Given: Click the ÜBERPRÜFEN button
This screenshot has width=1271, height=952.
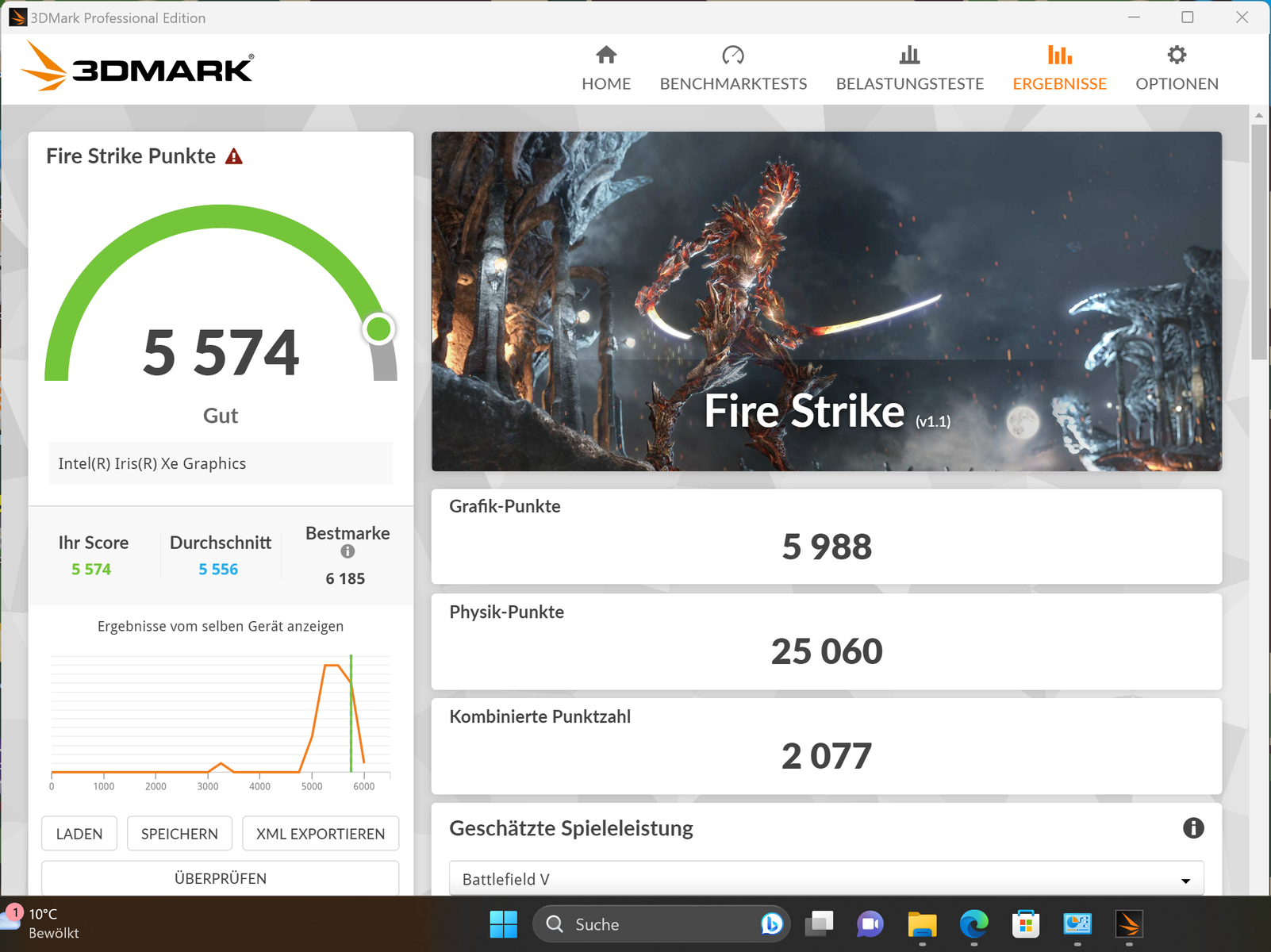Looking at the screenshot, I should pos(221,878).
